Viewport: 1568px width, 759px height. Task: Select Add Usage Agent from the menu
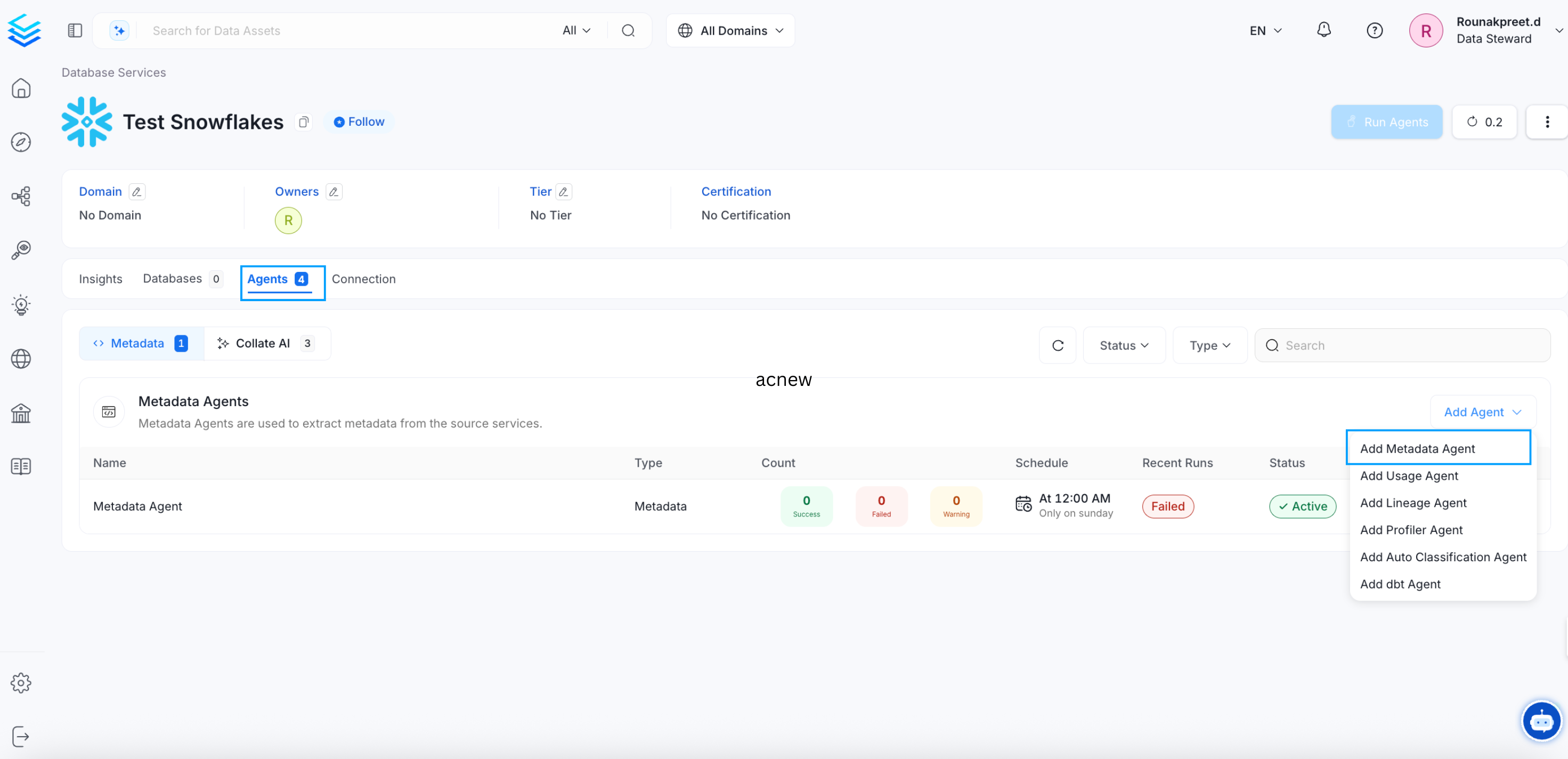point(1409,476)
